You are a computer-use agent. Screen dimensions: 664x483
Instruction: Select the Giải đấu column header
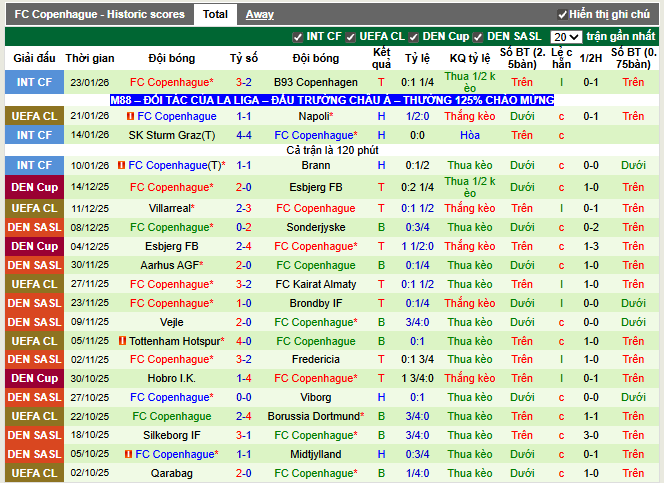tap(34, 58)
